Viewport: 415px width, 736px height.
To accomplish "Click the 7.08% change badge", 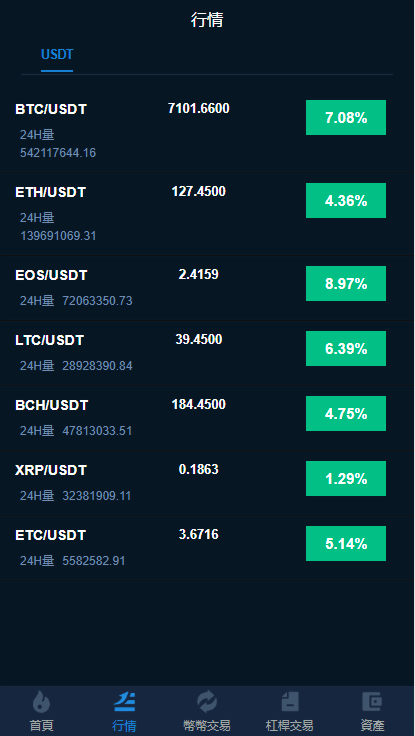I will click(x=346, y=117).
